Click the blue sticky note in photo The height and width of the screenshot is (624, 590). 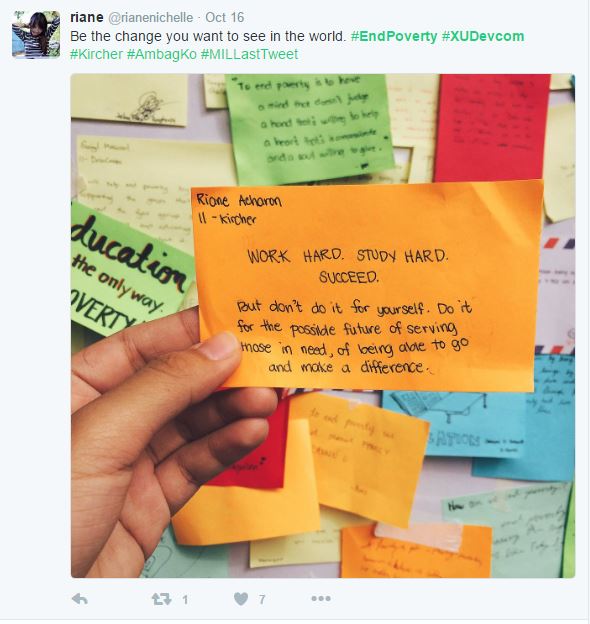[x=454, y=426]
